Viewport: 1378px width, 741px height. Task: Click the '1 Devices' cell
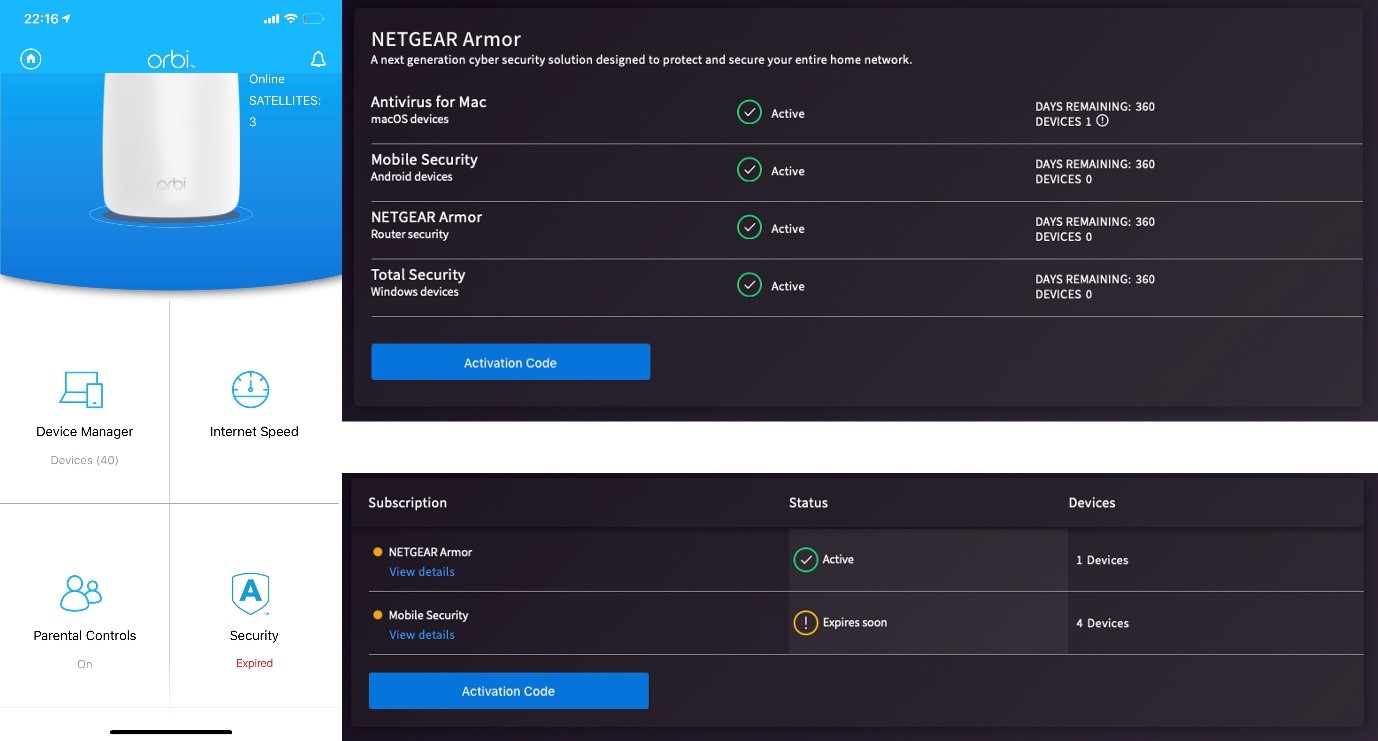1102,560
